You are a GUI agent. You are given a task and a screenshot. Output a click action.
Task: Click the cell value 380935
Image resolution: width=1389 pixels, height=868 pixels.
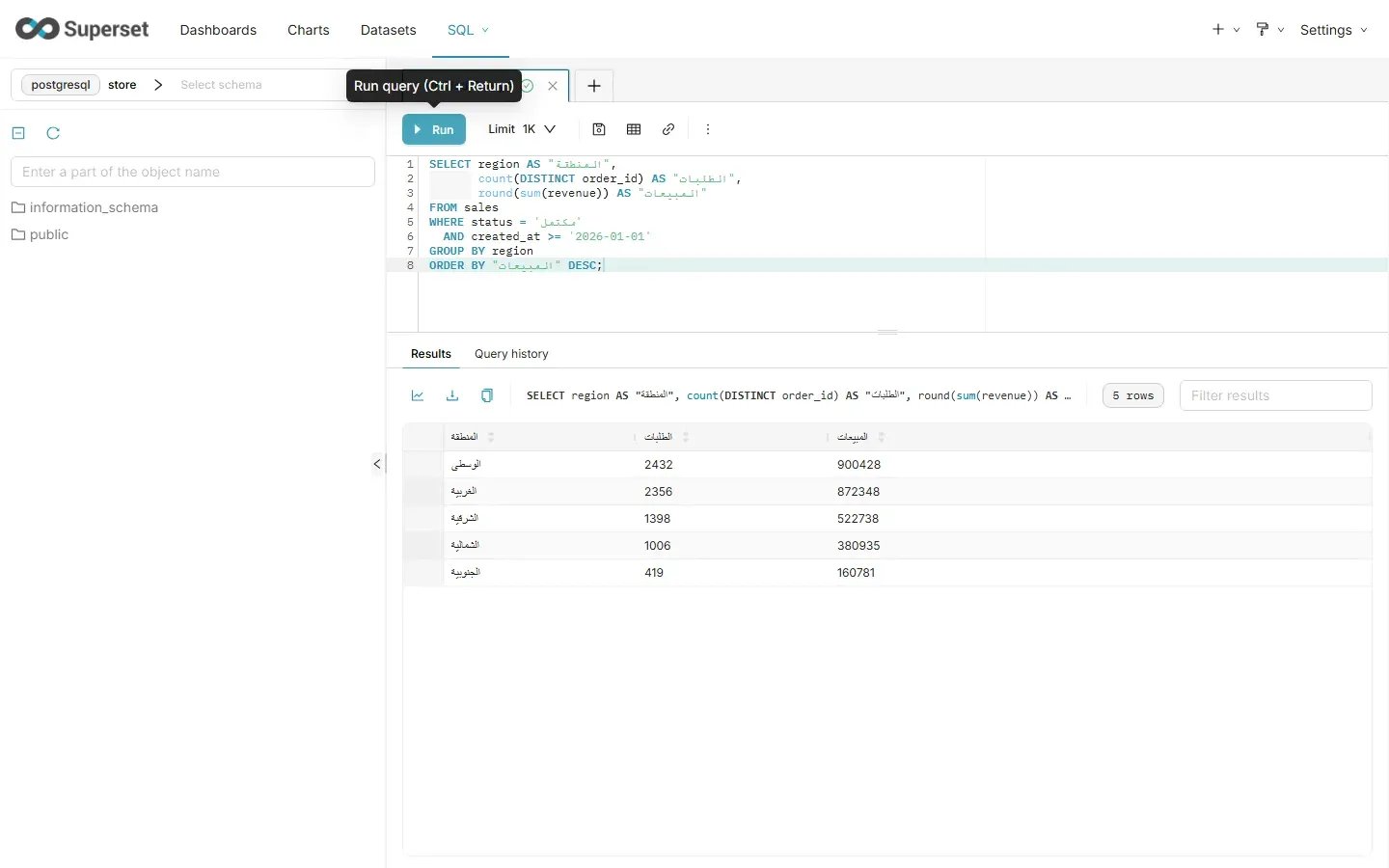(x=858, y=546)
